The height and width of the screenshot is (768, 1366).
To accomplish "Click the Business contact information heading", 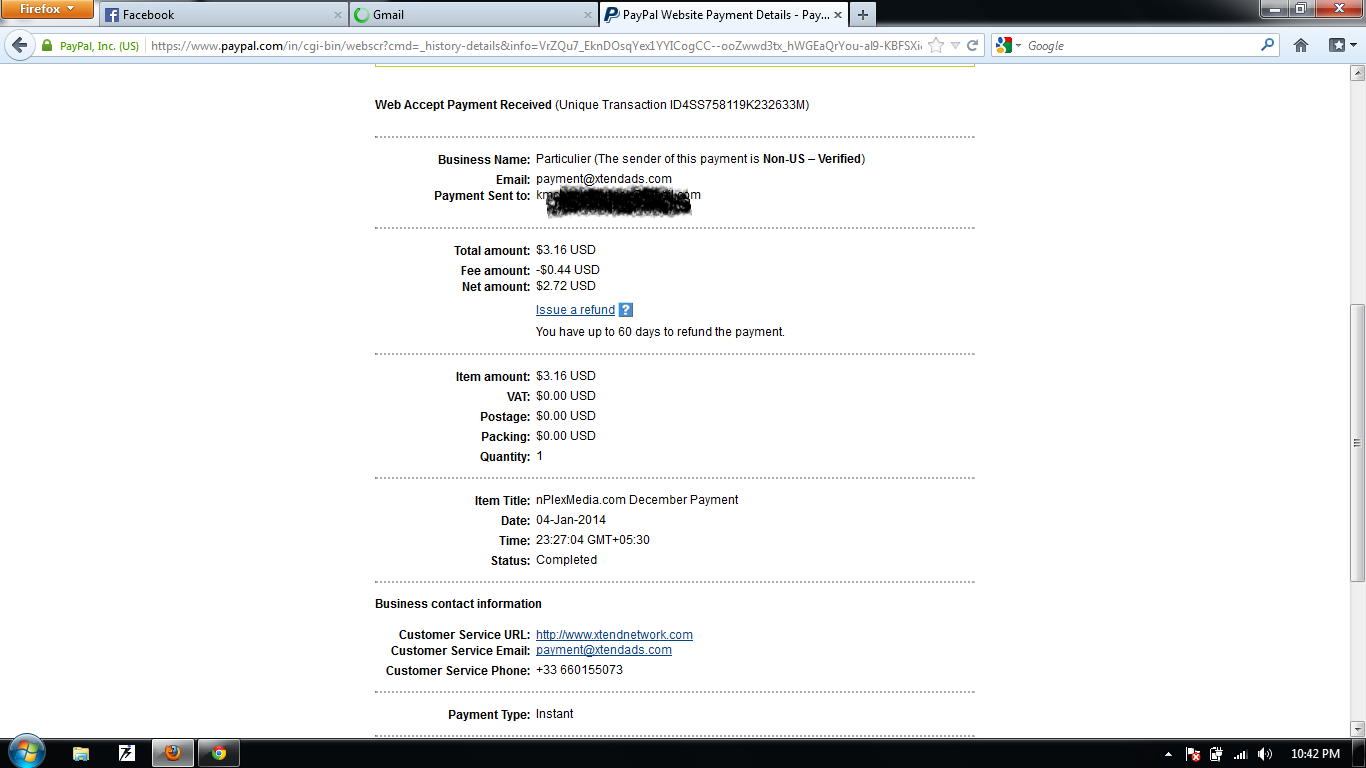I will click(x=458, y=604).
